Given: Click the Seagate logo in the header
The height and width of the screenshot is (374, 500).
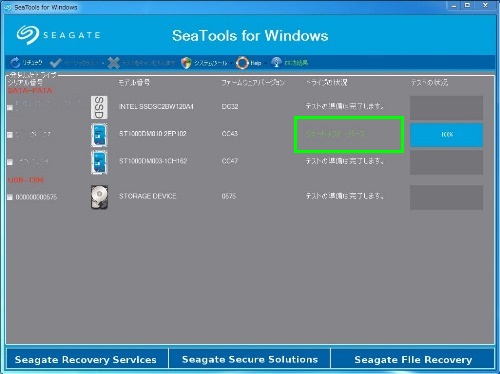Looking at the screenshot, I should click(x=58, y=35).
